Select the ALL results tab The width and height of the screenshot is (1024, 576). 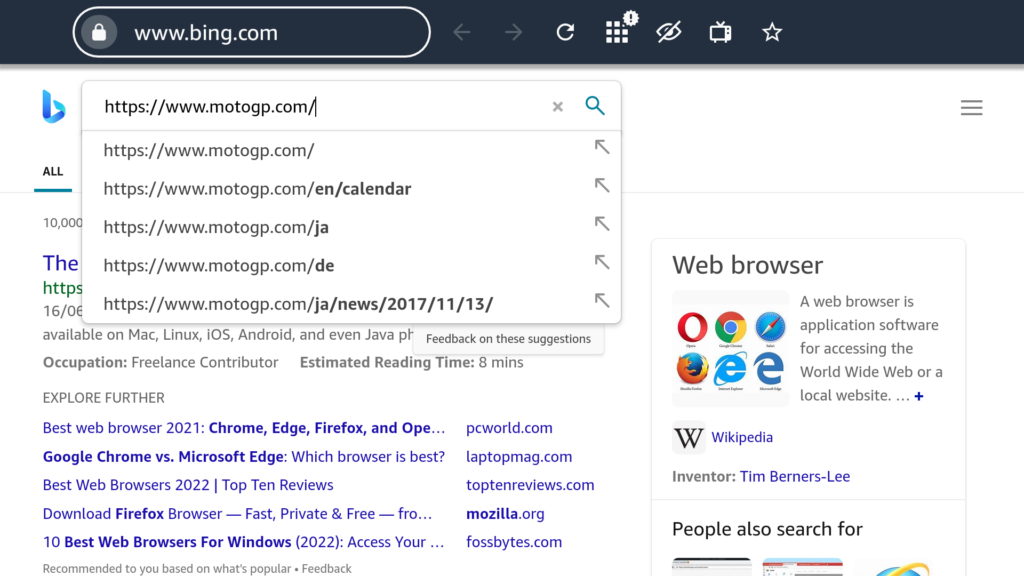pos(53,172)
